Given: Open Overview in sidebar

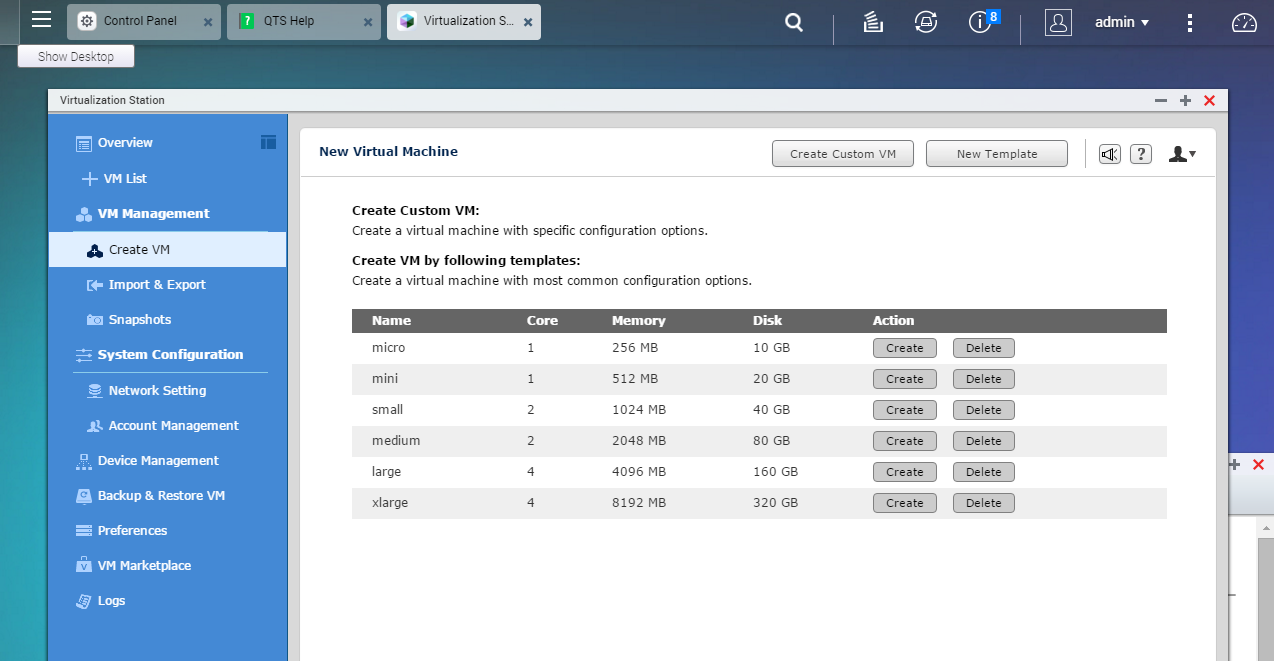Looking at the screenshot, I should click(x=125, y=143).
